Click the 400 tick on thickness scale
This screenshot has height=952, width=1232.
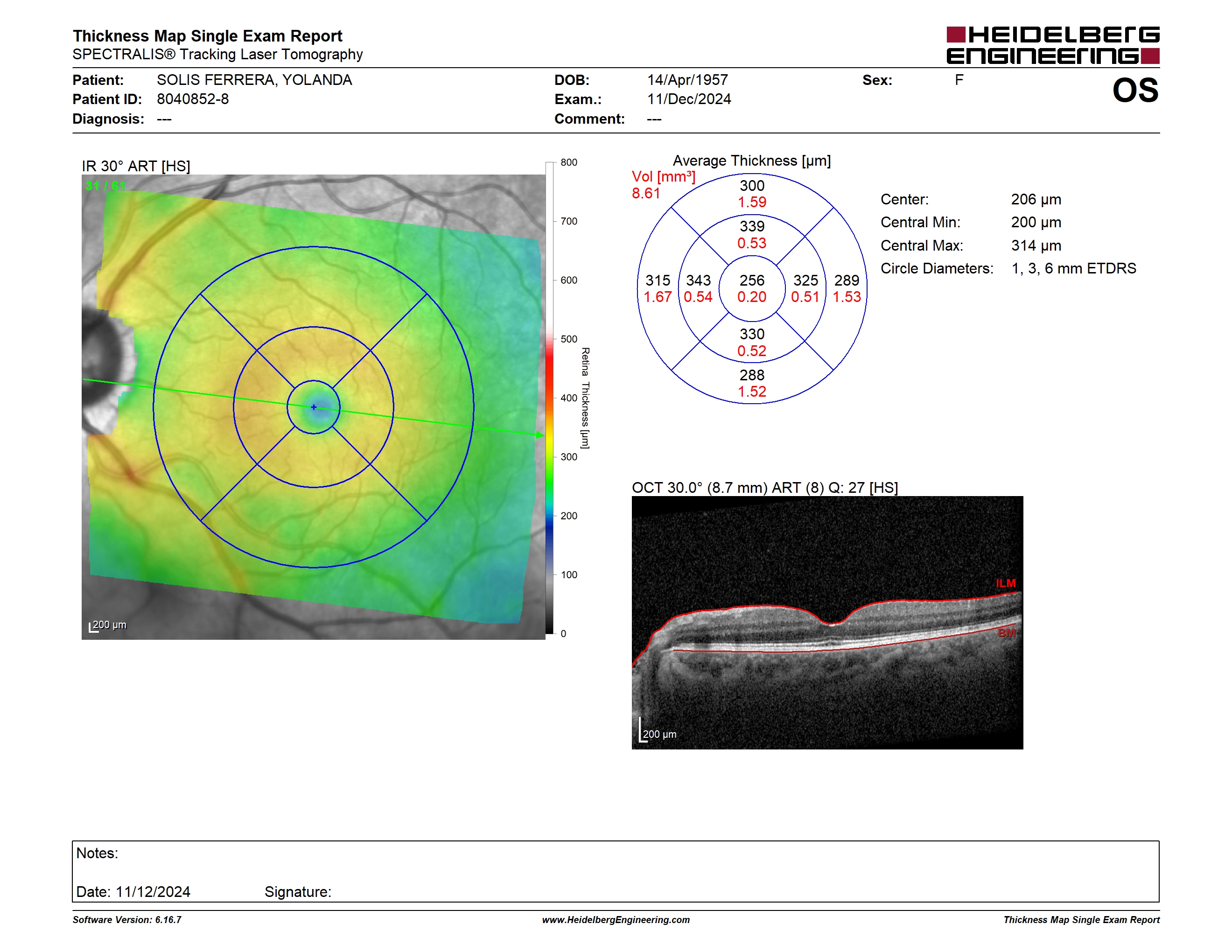(568, 398)
